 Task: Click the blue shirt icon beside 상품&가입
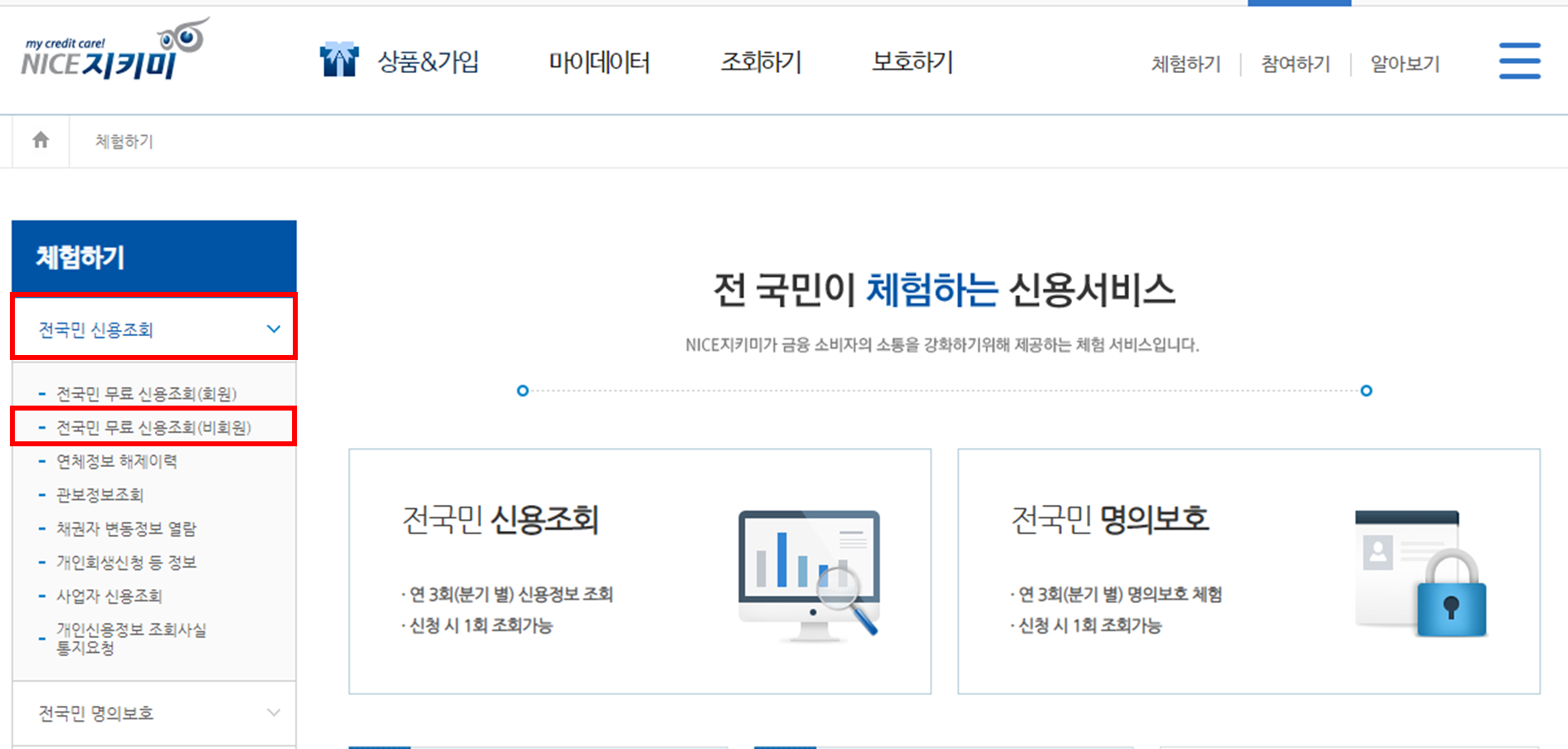[338, 60]
